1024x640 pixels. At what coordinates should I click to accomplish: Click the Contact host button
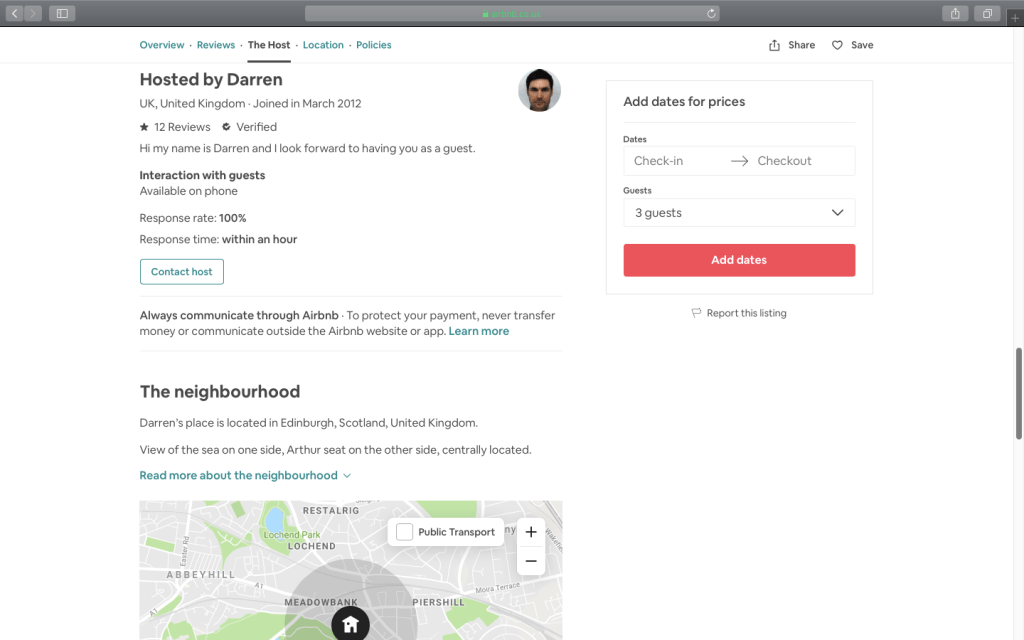click(182, 272)
